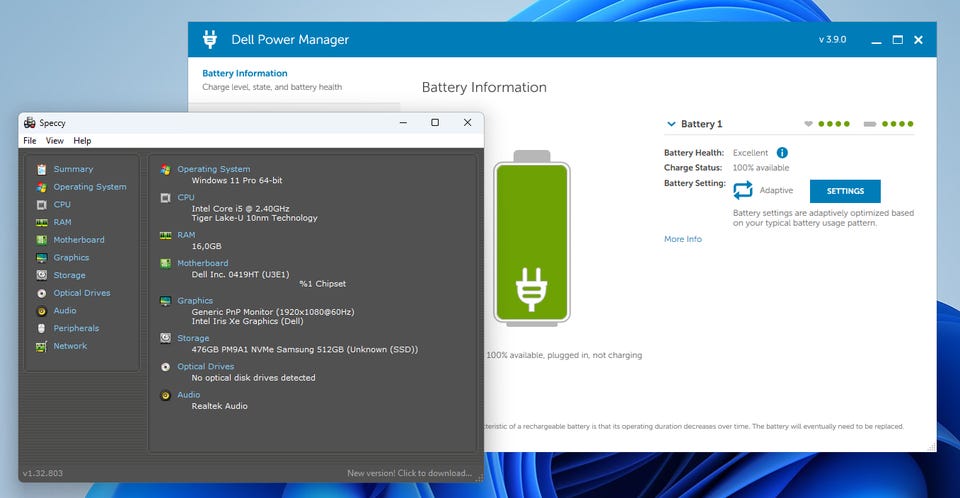Click the RAM module icon in sidebar
This screenshot has width=960, height=498.
[x=42, y=222]
